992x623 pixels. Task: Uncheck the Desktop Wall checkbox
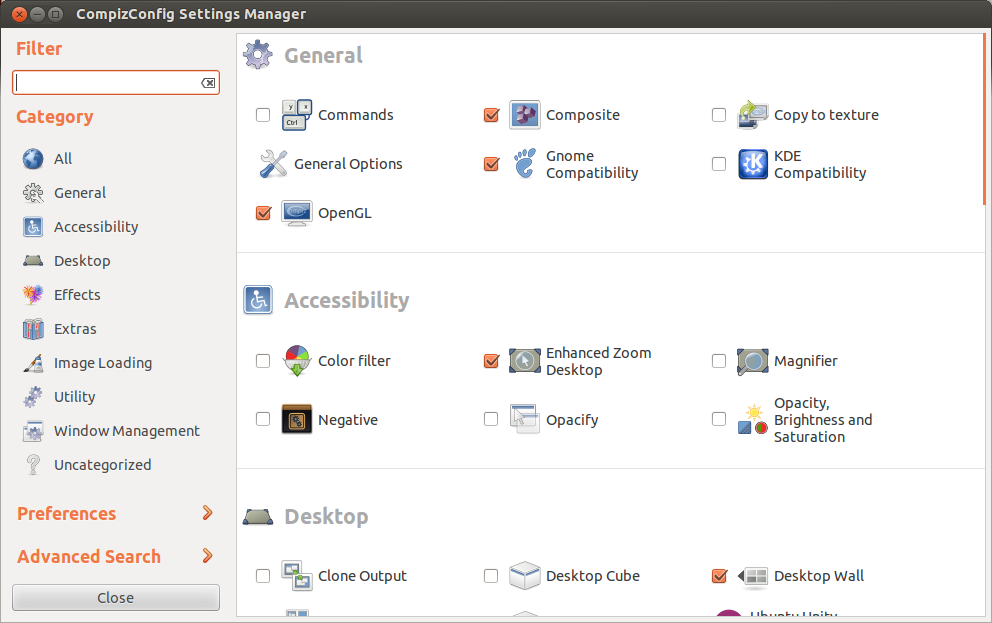[719, 576]
